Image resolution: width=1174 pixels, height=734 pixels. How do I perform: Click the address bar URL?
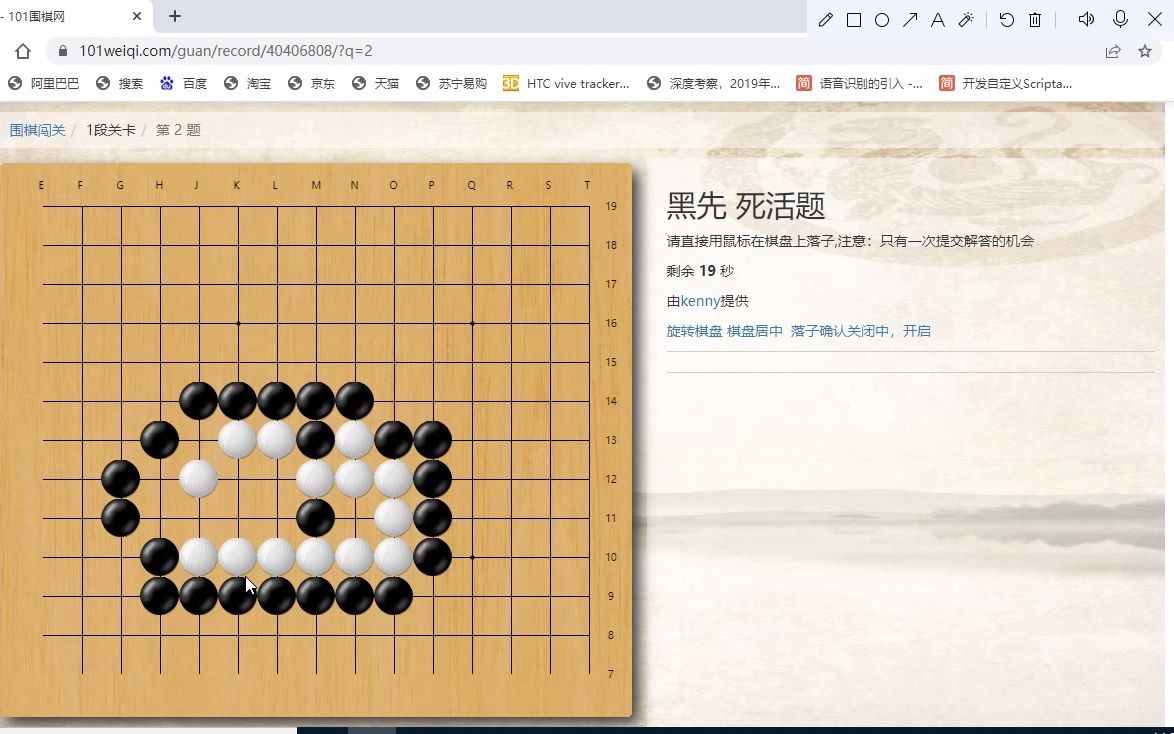[x=225, y=51]
